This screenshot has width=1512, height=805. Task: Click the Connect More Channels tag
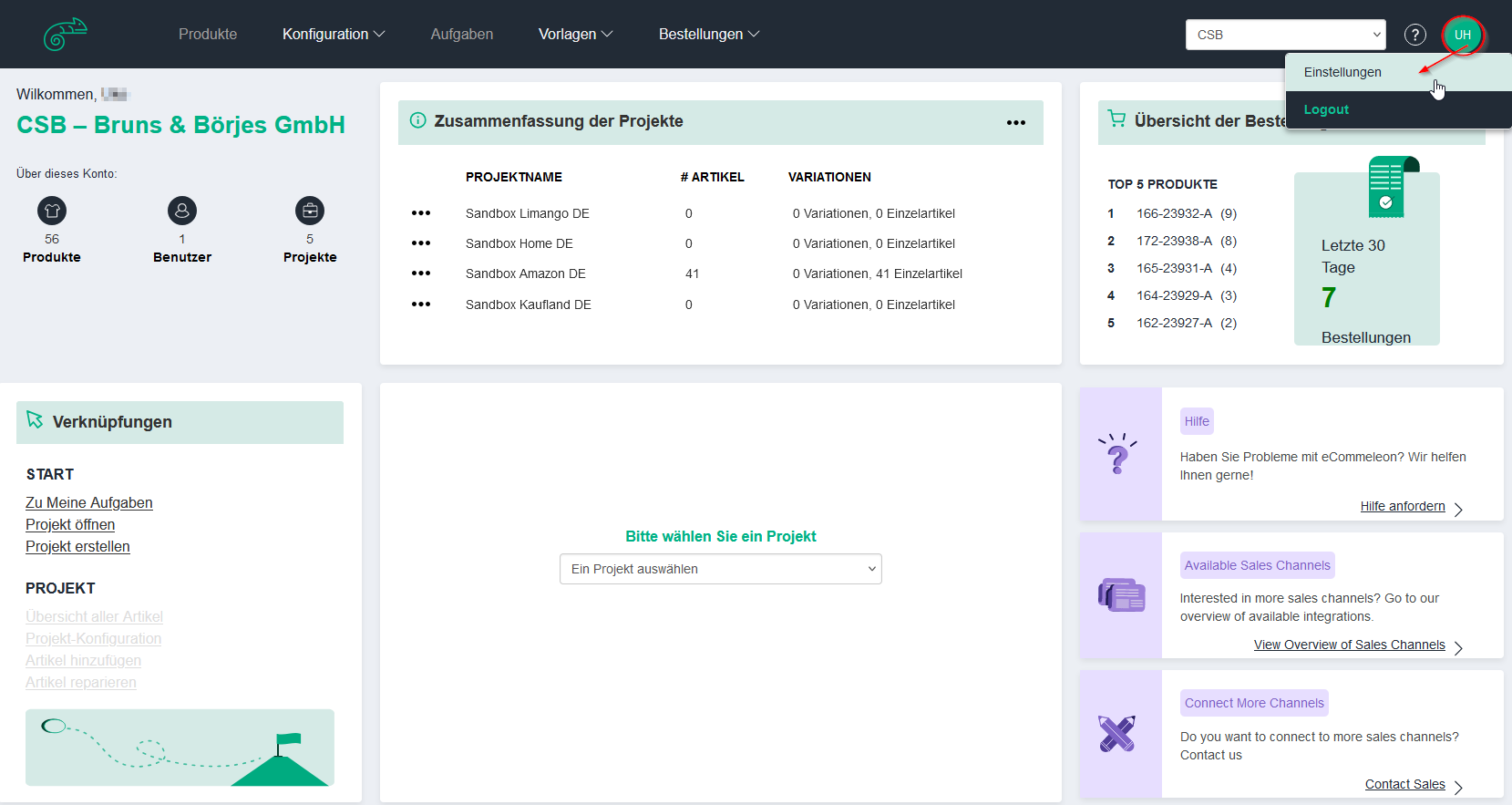pos(1254,703)
